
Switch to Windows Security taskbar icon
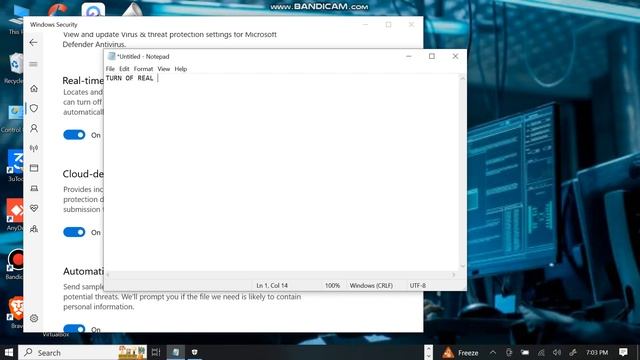pyautogui.click(x=195, y=352)
